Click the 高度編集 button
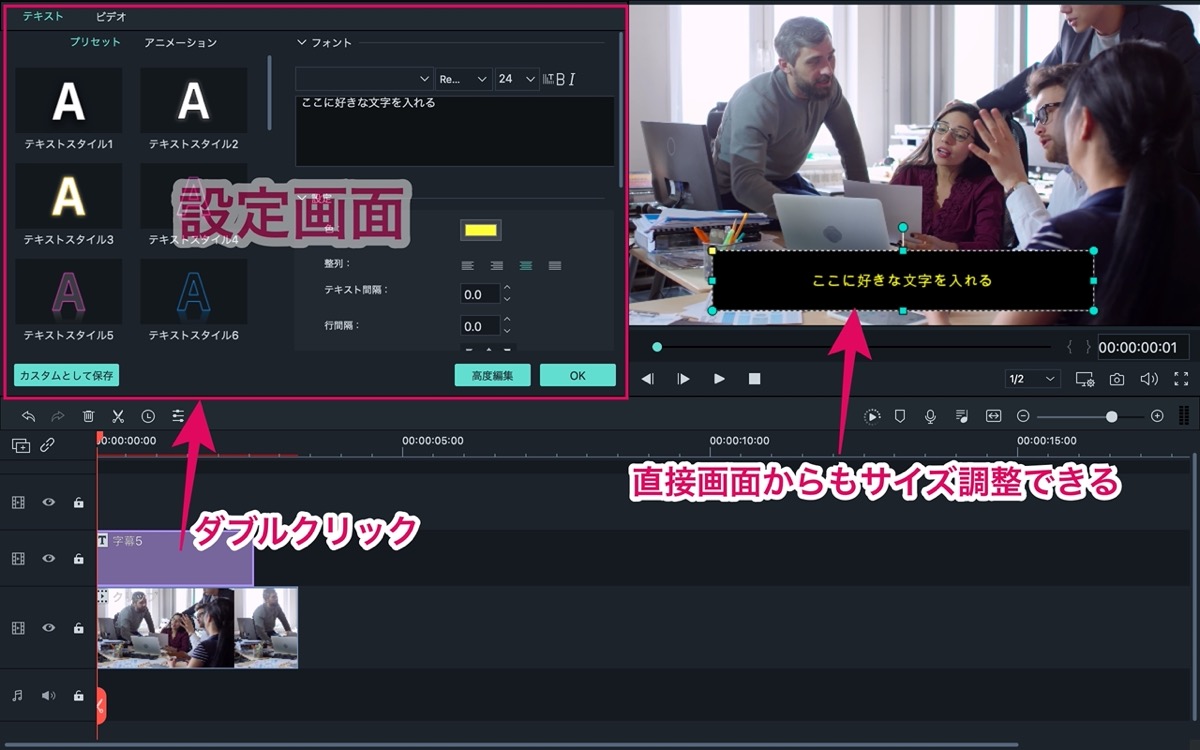This screenshot has height=750, width=1200. coord(492,375)
